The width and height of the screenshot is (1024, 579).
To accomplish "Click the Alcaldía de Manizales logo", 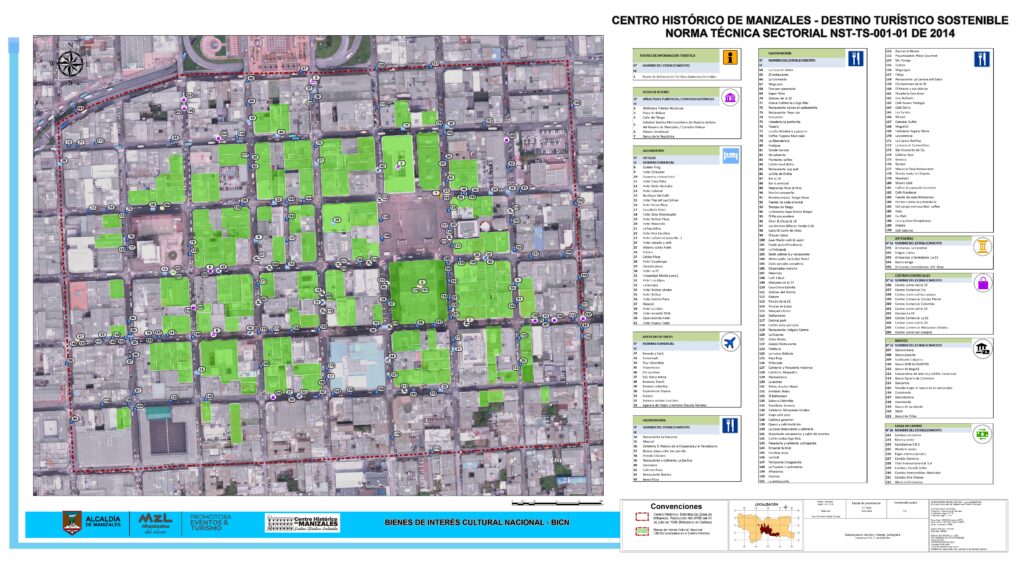I will (92, 522).
